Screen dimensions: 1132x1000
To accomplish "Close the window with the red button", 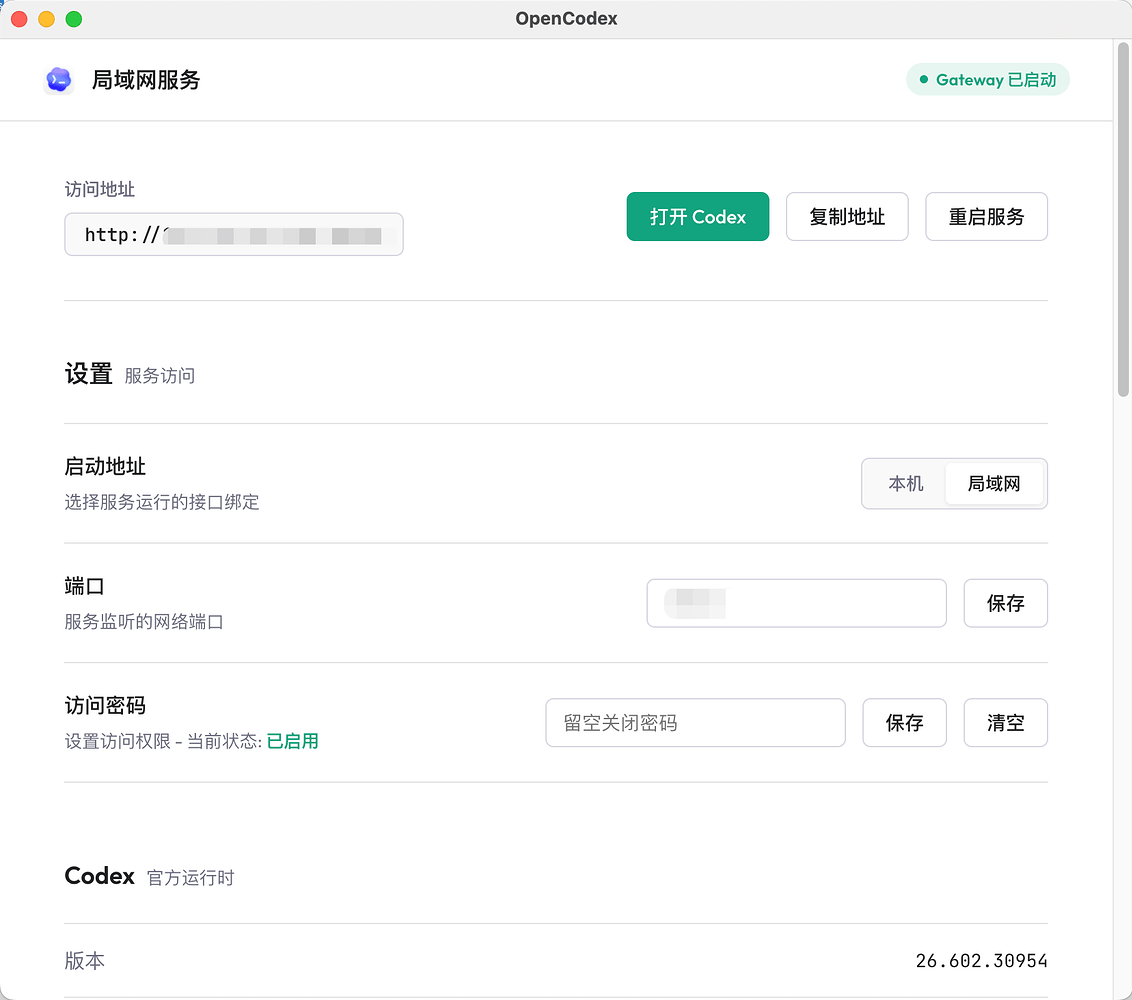I will pos(19,19).
